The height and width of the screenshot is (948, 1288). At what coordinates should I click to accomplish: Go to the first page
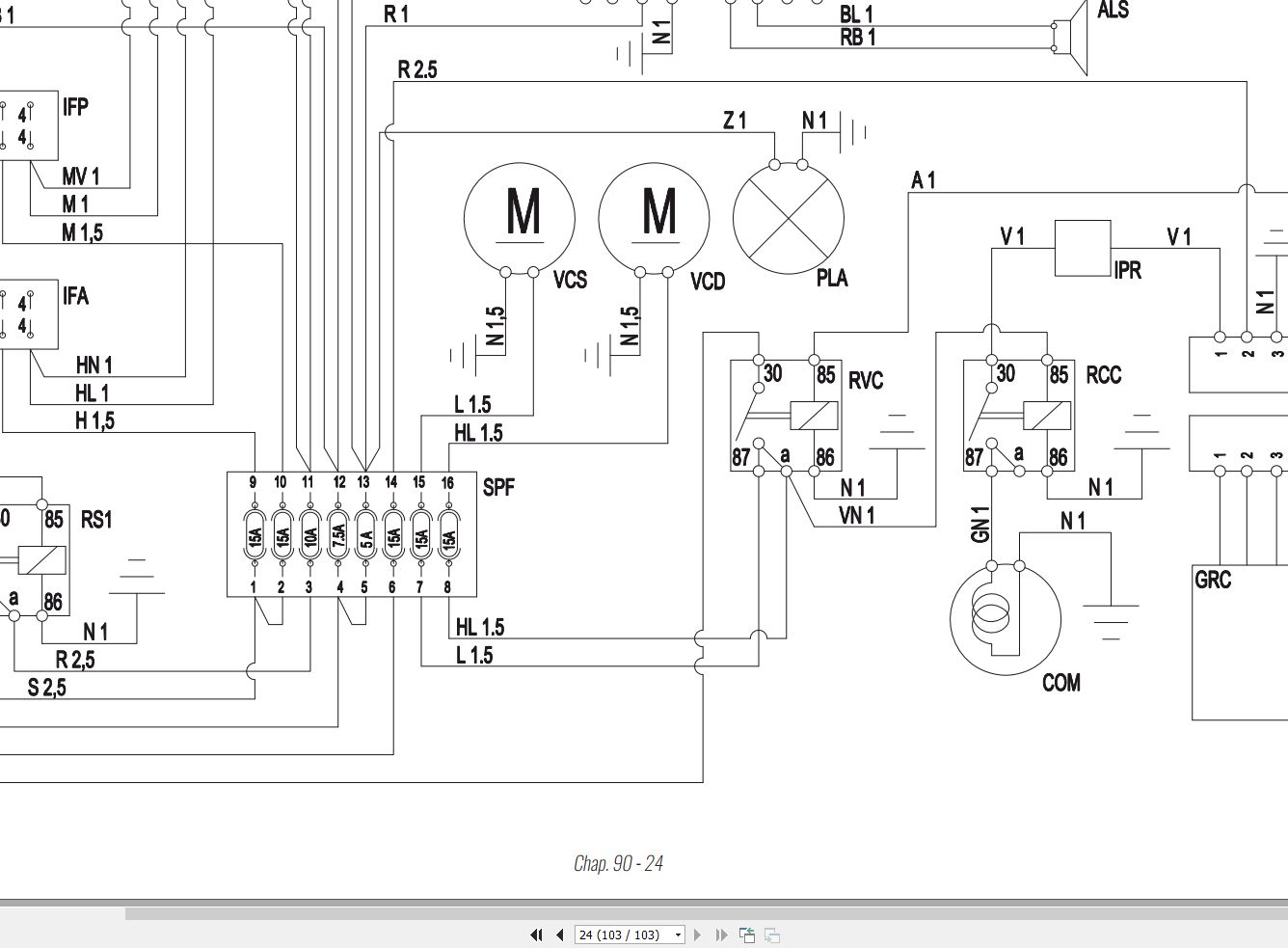coord(536,934)
